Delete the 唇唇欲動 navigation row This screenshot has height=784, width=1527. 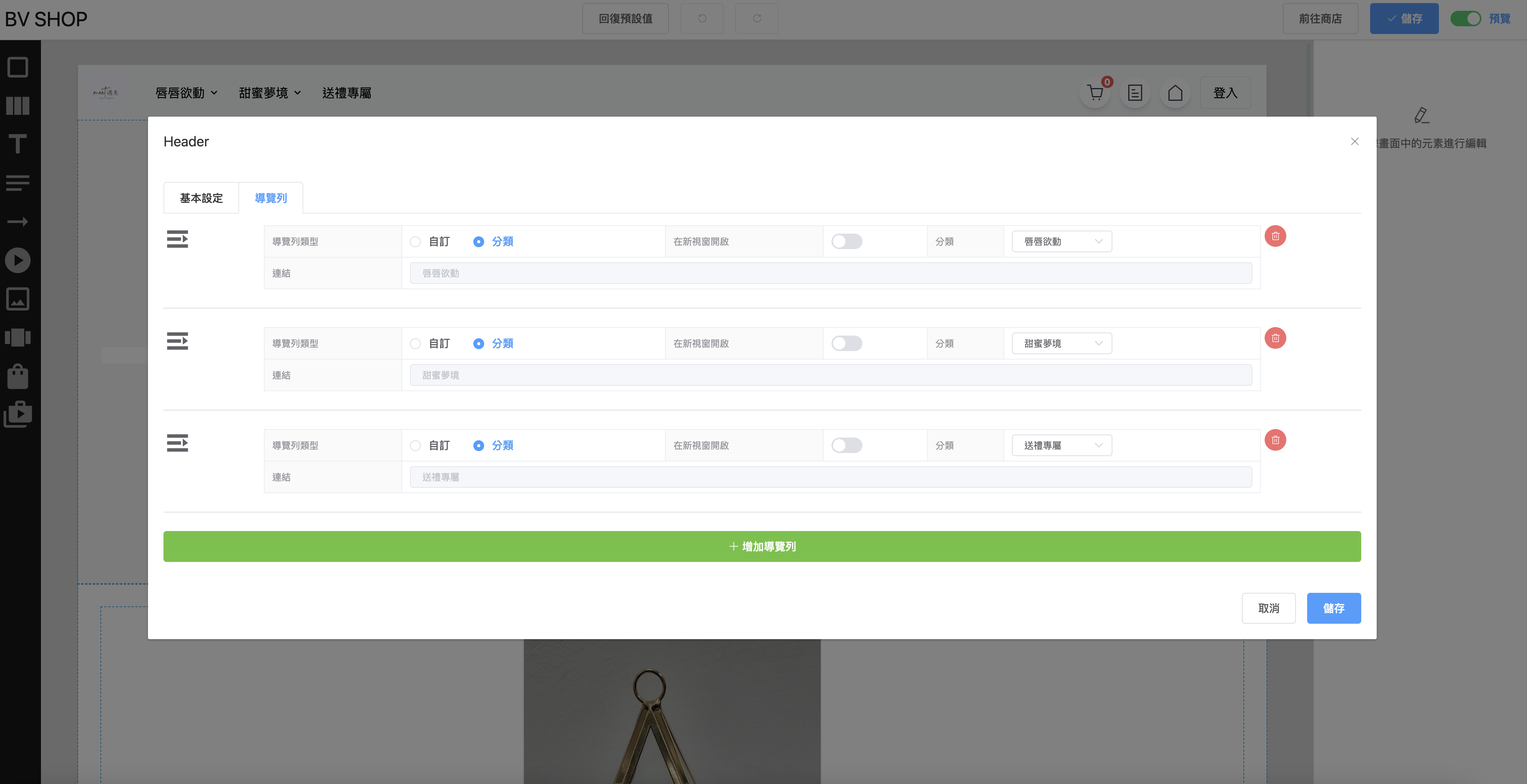click(x=1275, y=236)
